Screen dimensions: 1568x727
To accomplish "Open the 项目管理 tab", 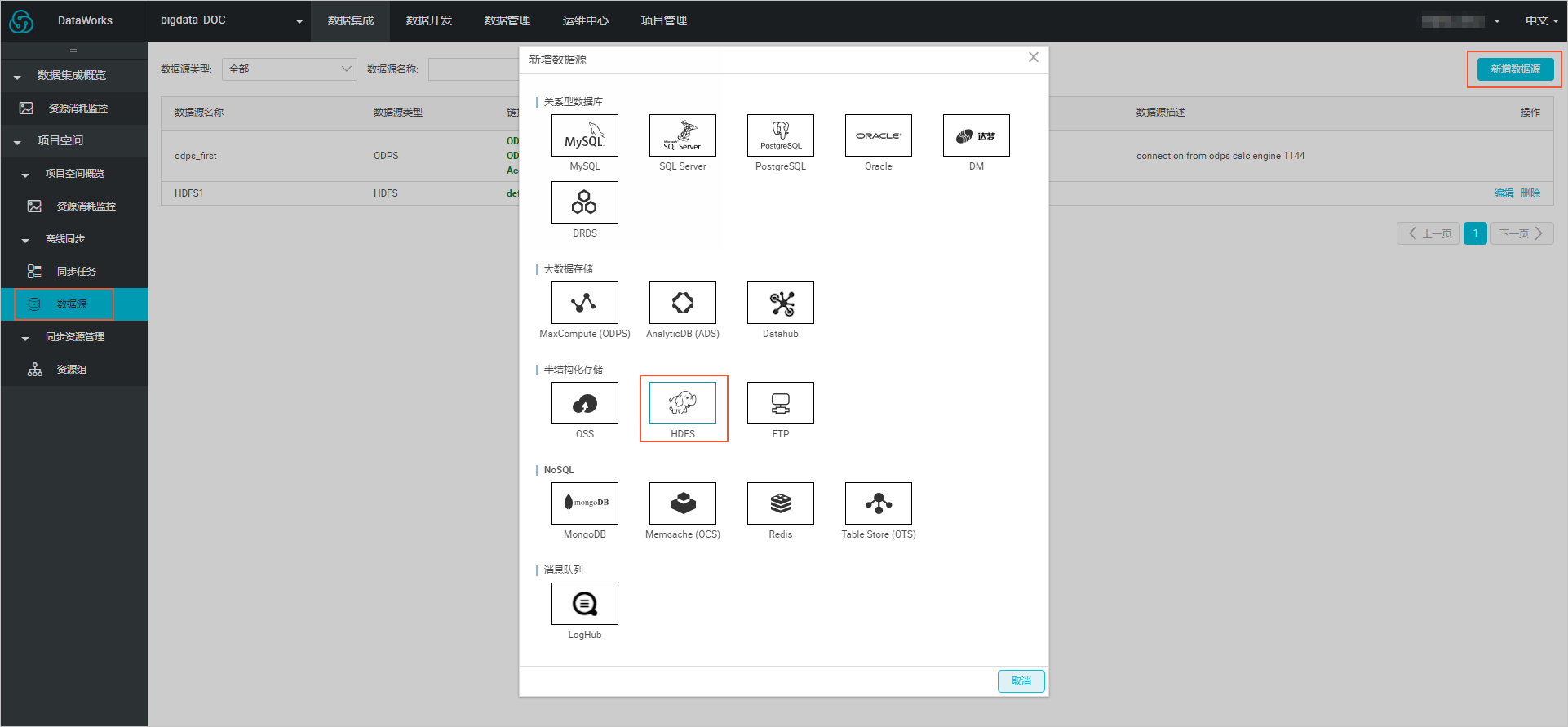I will [664, 20].
